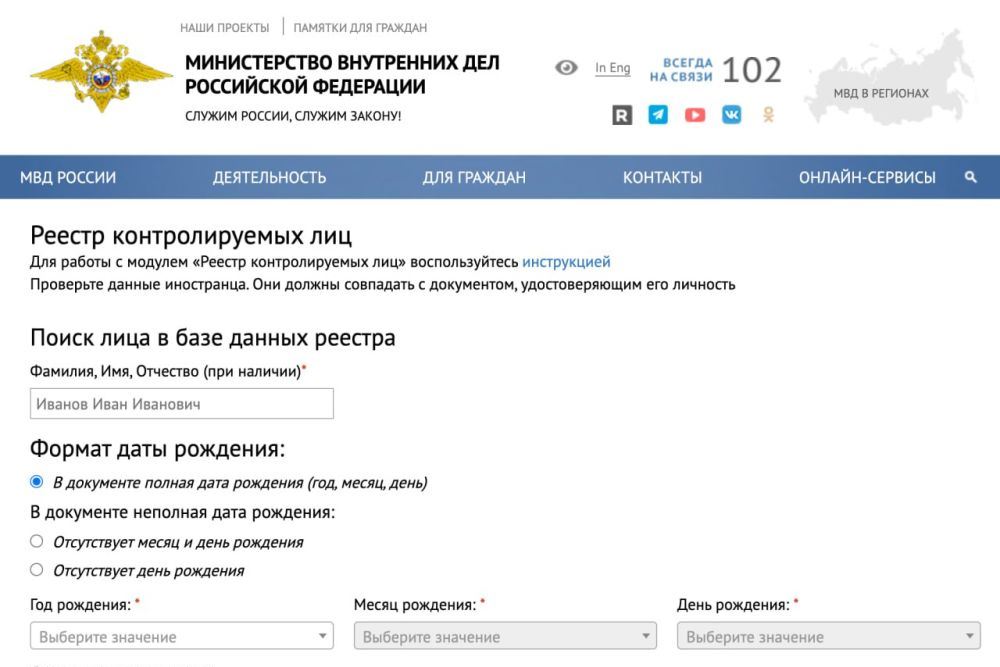Select full birth date radio option
Image resolution: width=1000 pixels, height=667 pixels.
click(x=37, y=483)
